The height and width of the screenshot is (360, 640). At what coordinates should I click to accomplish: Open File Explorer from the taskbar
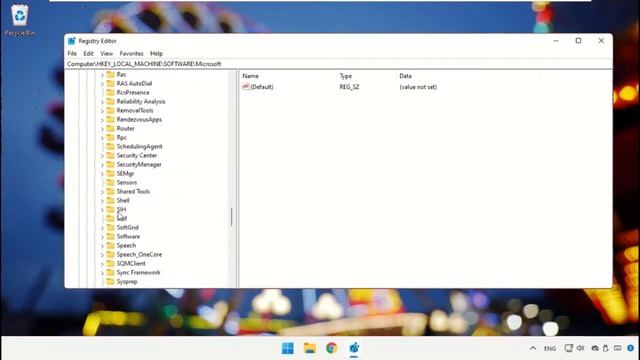pyautogui.click(x=310, y=348)
